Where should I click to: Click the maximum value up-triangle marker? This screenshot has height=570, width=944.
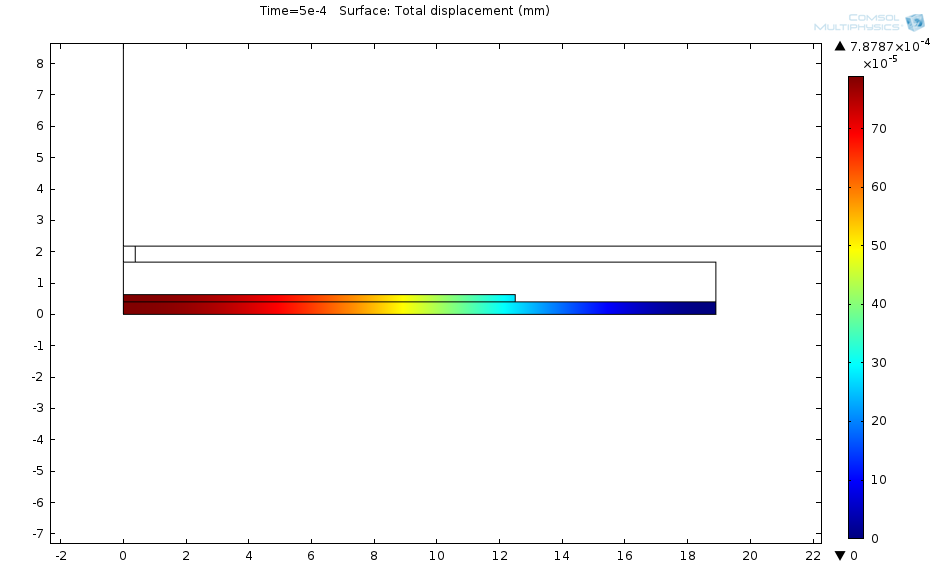[x=839, y=46]
